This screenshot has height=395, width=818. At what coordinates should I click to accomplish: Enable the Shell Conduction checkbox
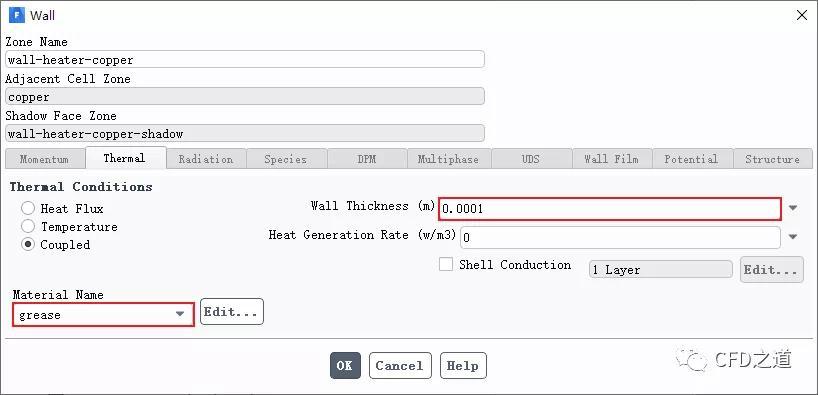coord(446,265)
